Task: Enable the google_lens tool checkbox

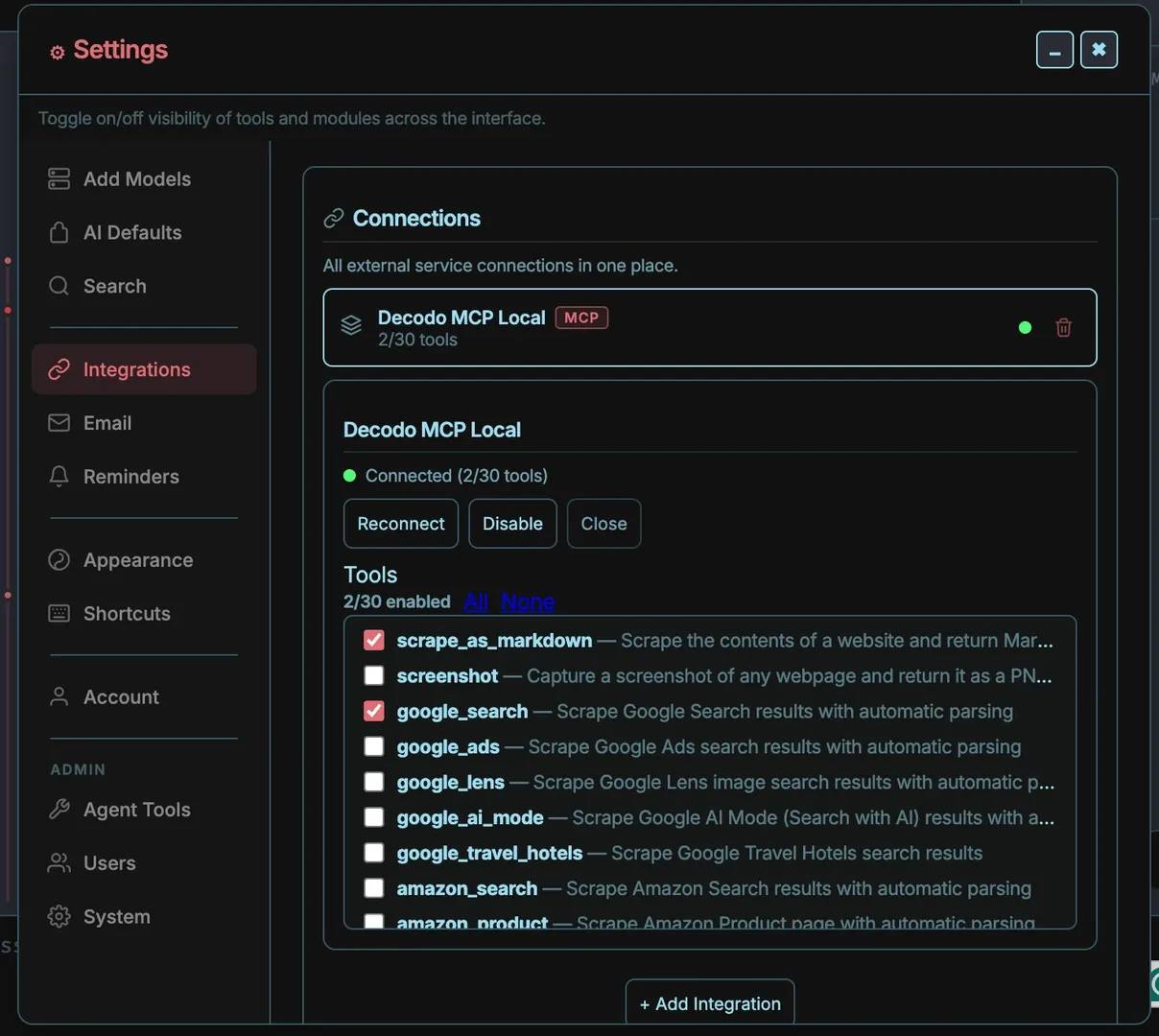Action: click(374, 782)
